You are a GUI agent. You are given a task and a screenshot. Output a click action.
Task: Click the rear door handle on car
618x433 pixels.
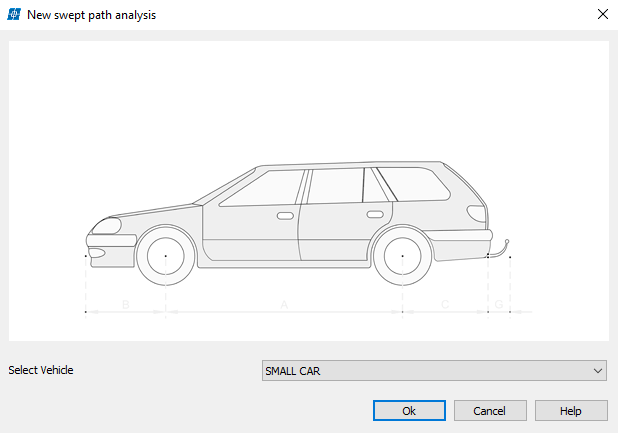pos(374,214)
